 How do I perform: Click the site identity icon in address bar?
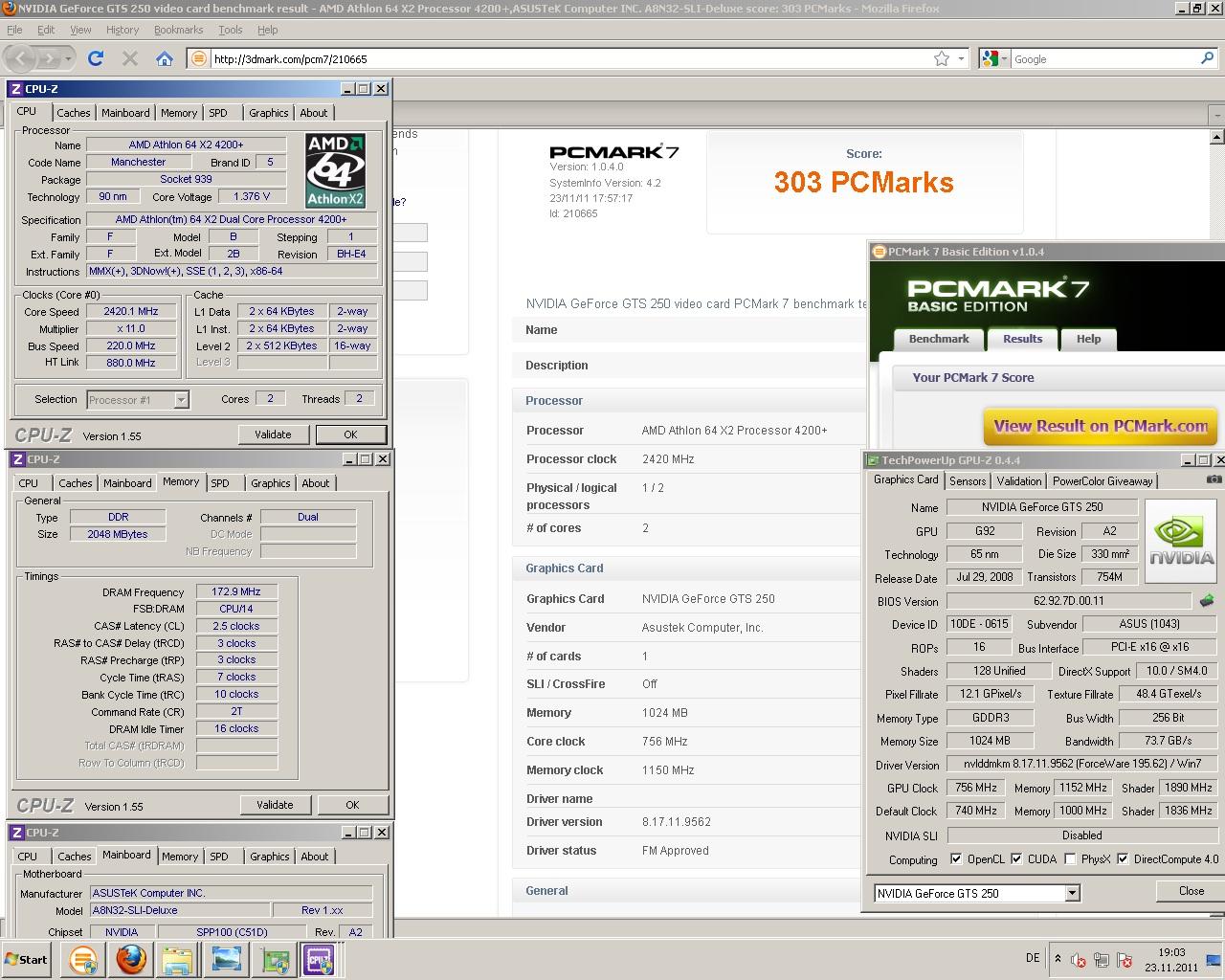click(198, 58)
